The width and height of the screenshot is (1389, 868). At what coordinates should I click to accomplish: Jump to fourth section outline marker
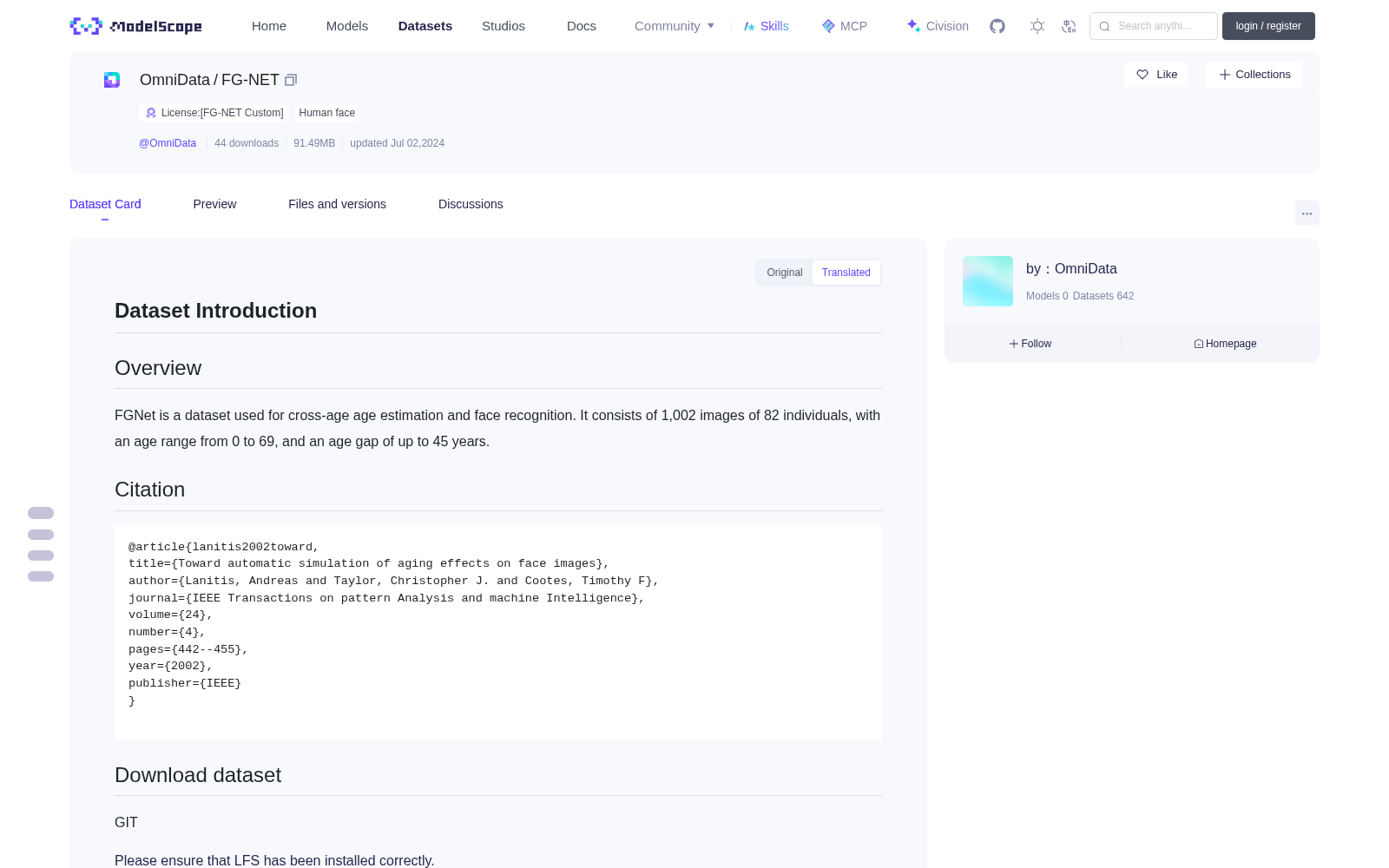(x=41, y=576)
